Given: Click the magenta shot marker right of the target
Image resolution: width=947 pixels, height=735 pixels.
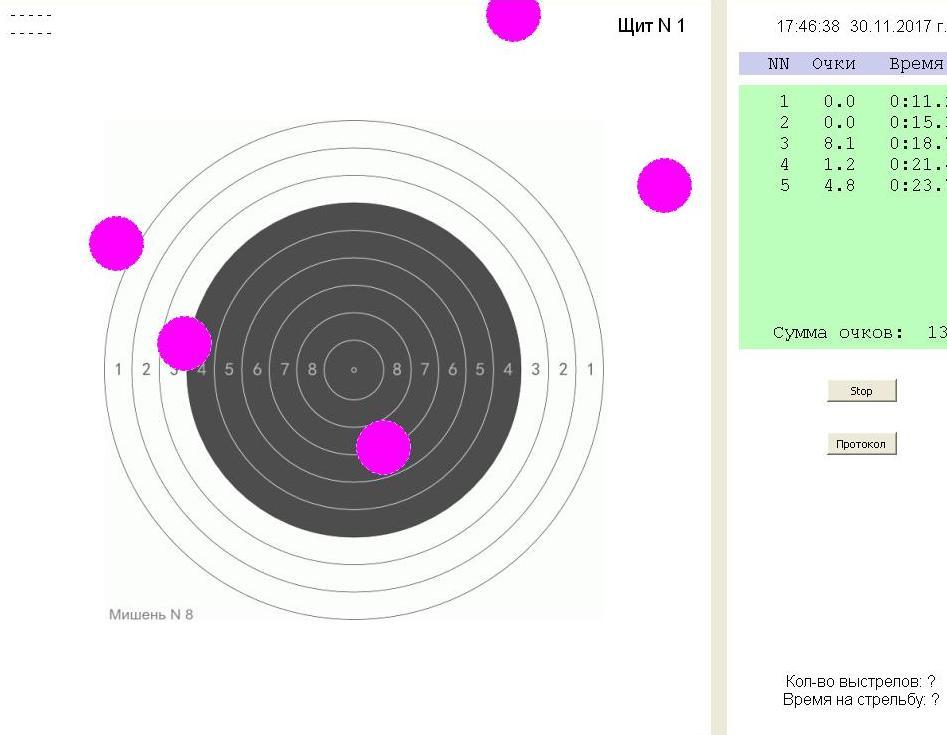Looking at the screenshot, I should tap(664, 185).
